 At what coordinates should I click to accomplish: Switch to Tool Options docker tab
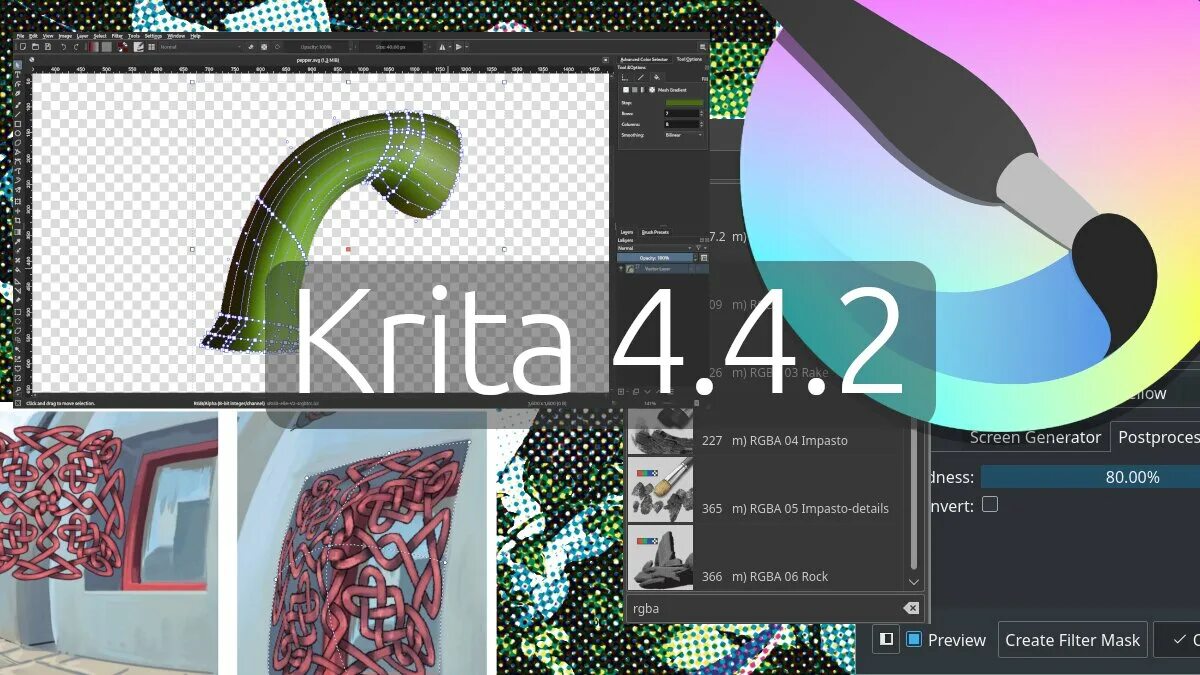click(689, 60)
